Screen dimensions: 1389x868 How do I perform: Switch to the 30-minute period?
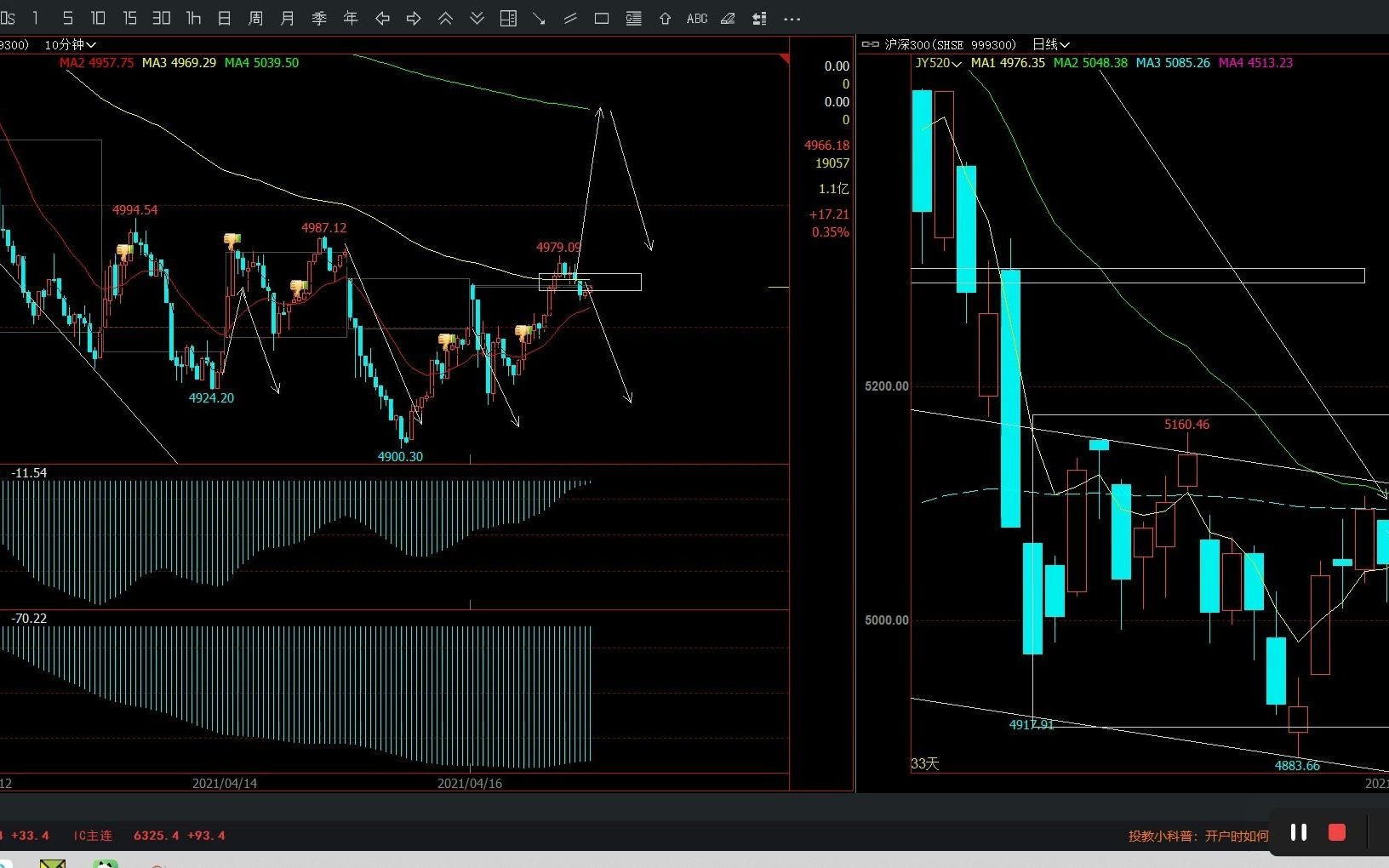pyautogui.click(x=161, y=18)
